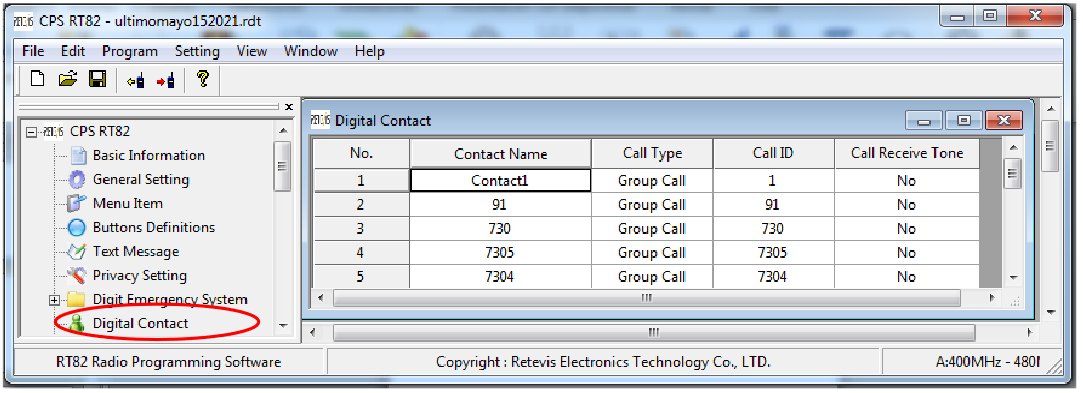The width and height of the screenshot is (1083, 393).
Task: Open the Edit menu
Action: (x=73, y=51)
